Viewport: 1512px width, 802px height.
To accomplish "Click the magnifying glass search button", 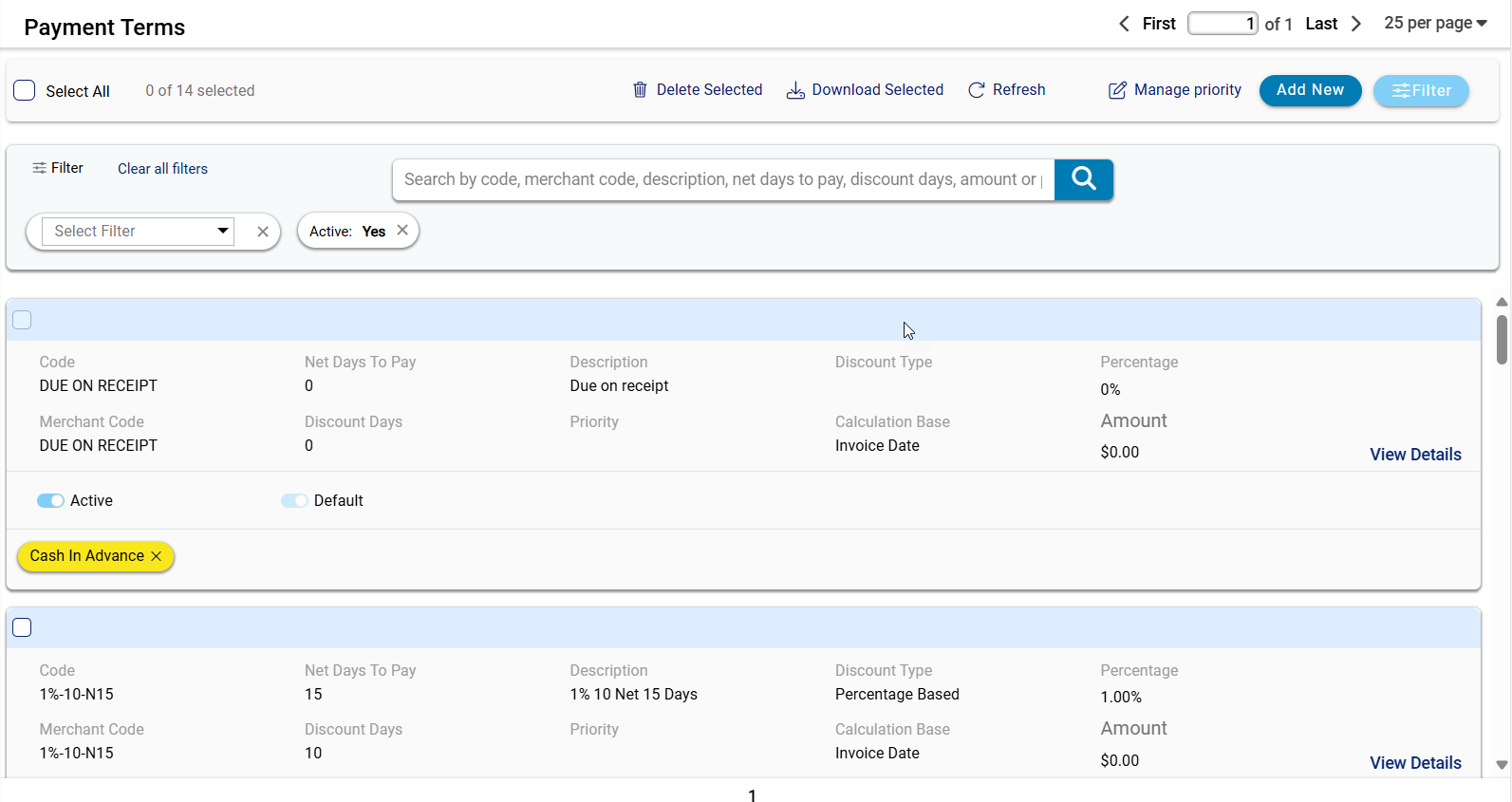I will pyautogui.click(x=1083, y=179).
